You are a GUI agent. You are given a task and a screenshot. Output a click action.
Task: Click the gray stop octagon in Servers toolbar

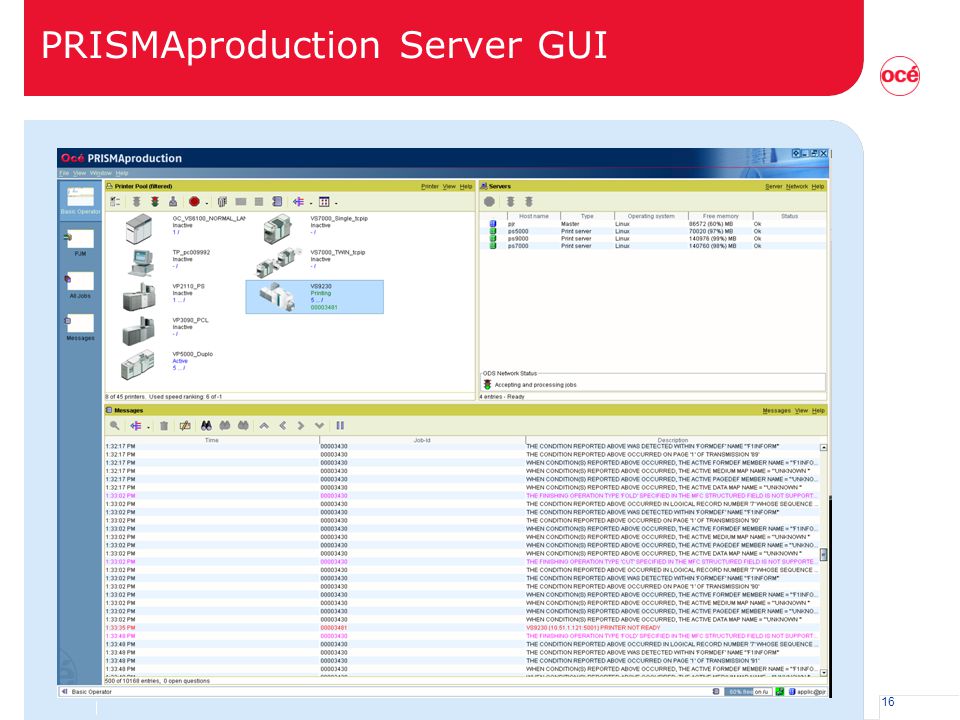coord(489,201)
